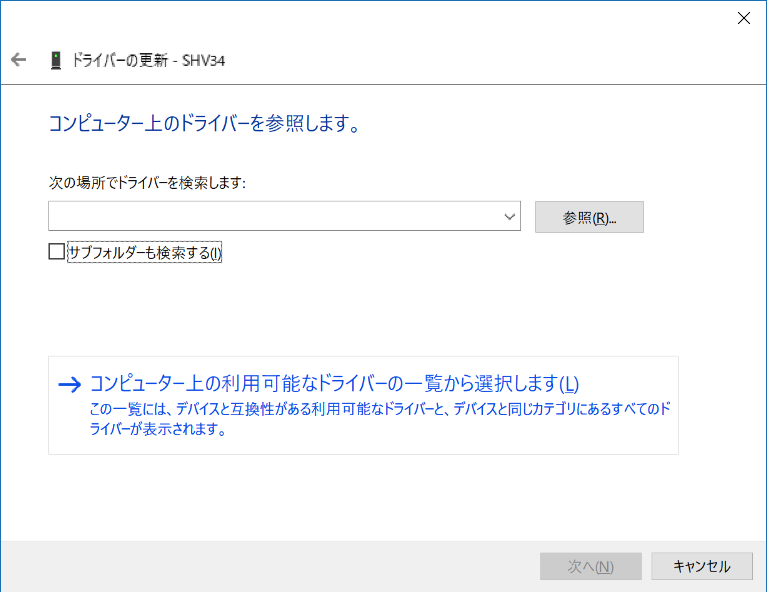Open the 参照(R)... browse button

coord(589,217)
